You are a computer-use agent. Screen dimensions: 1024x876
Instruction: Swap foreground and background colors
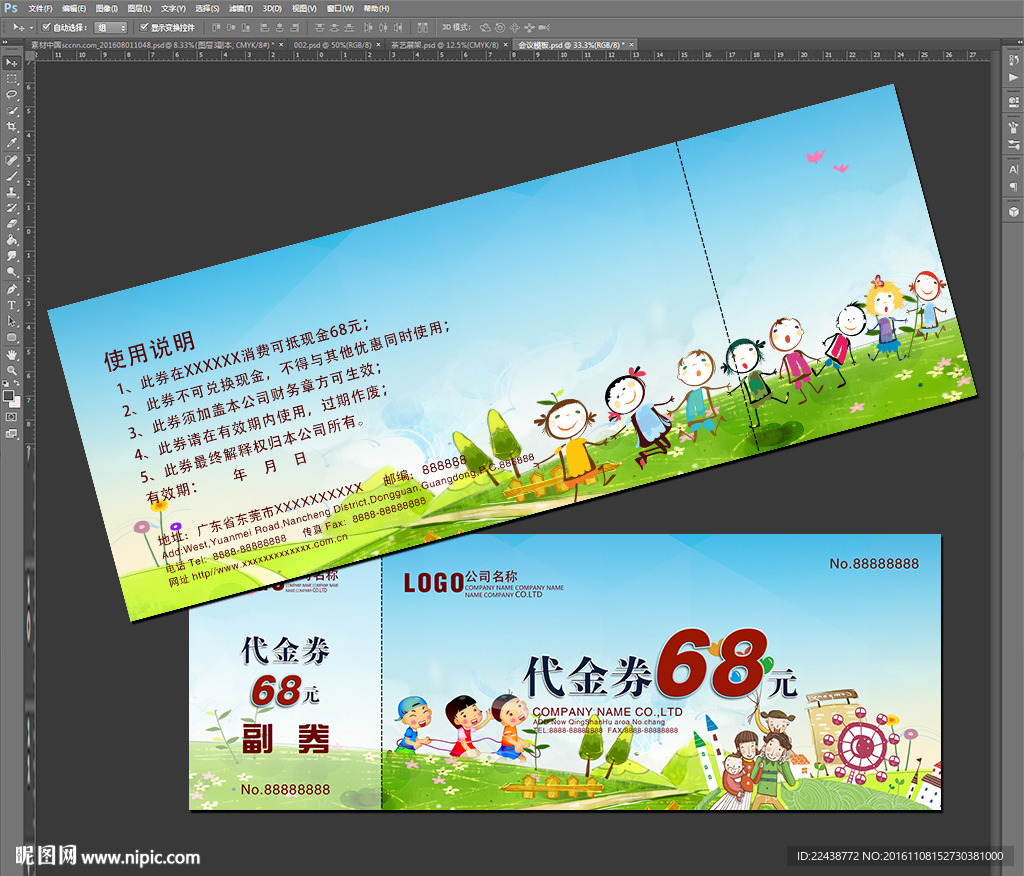17,383
